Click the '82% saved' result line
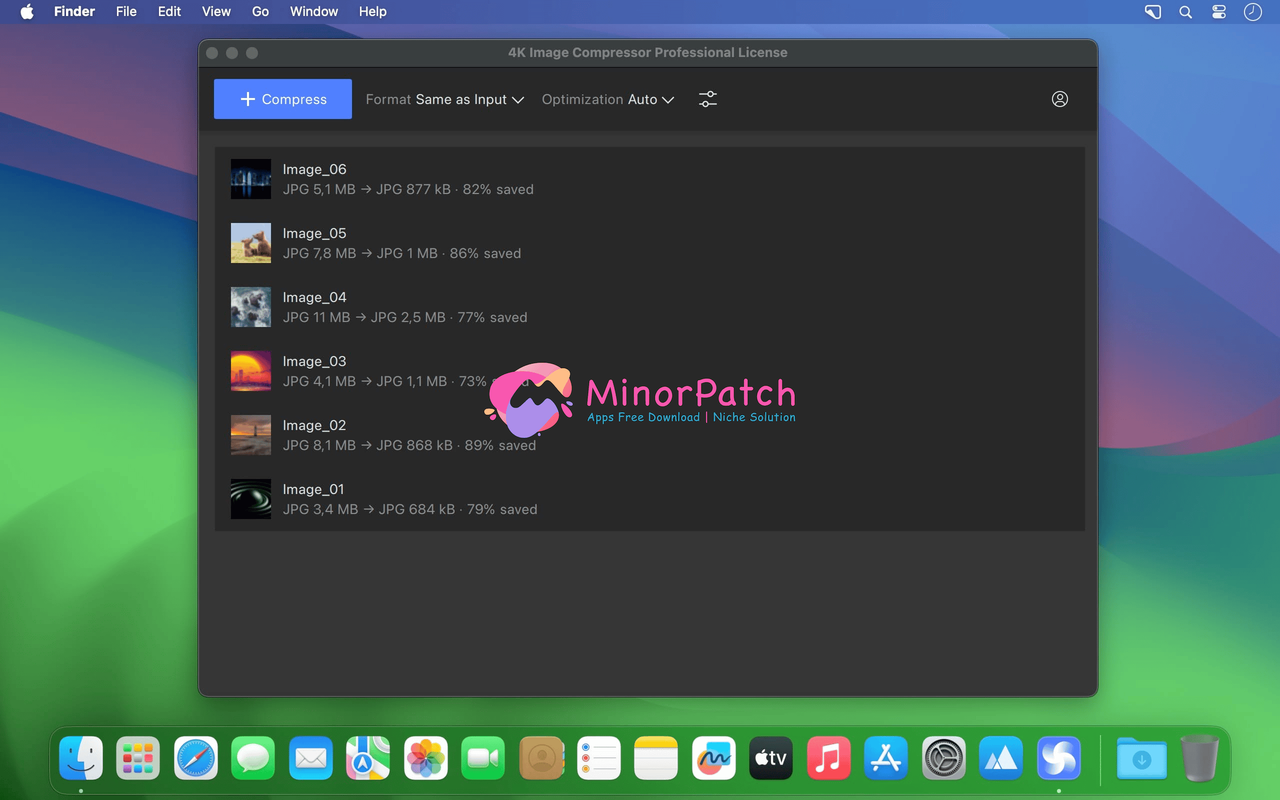The image size is (1280, 800). [x=408, y=189]
